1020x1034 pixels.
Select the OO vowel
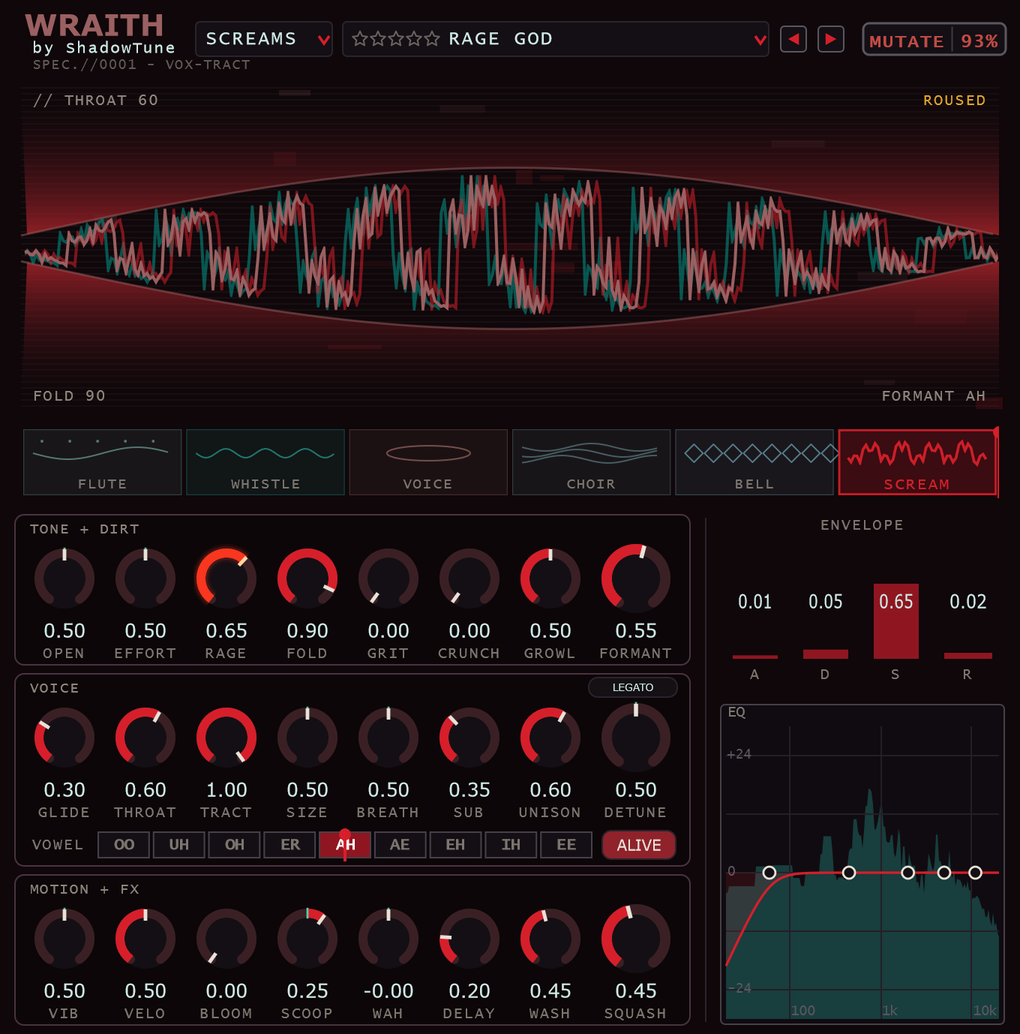[123, 845]
